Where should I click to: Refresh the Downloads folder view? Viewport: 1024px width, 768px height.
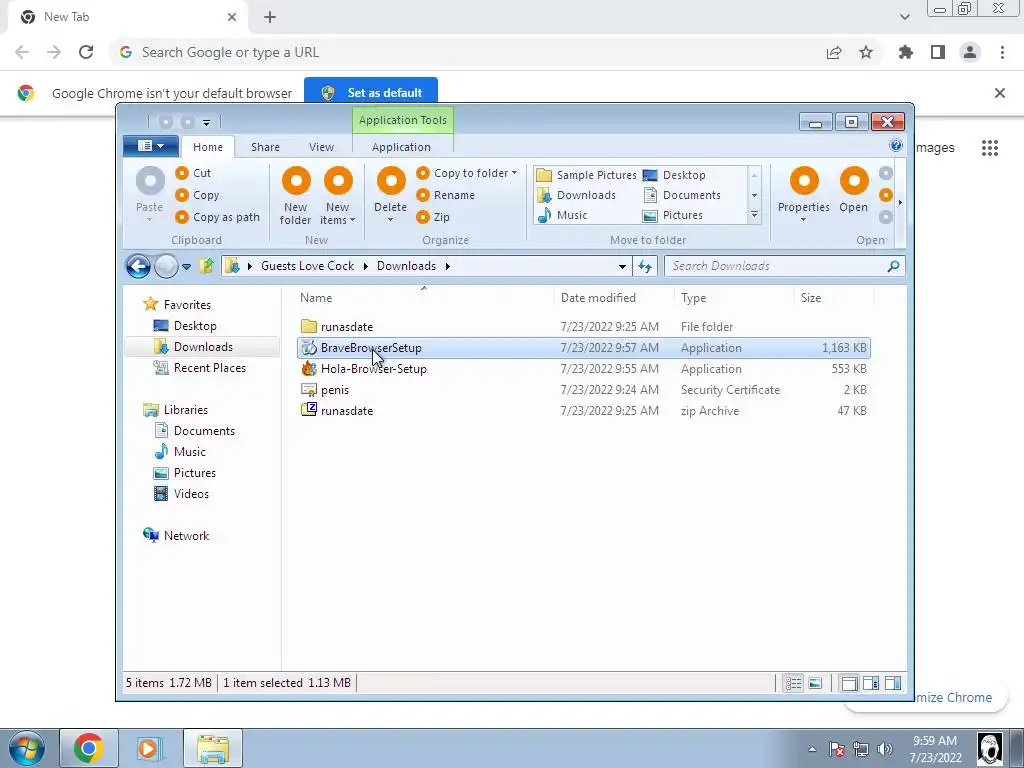[645, 266]
